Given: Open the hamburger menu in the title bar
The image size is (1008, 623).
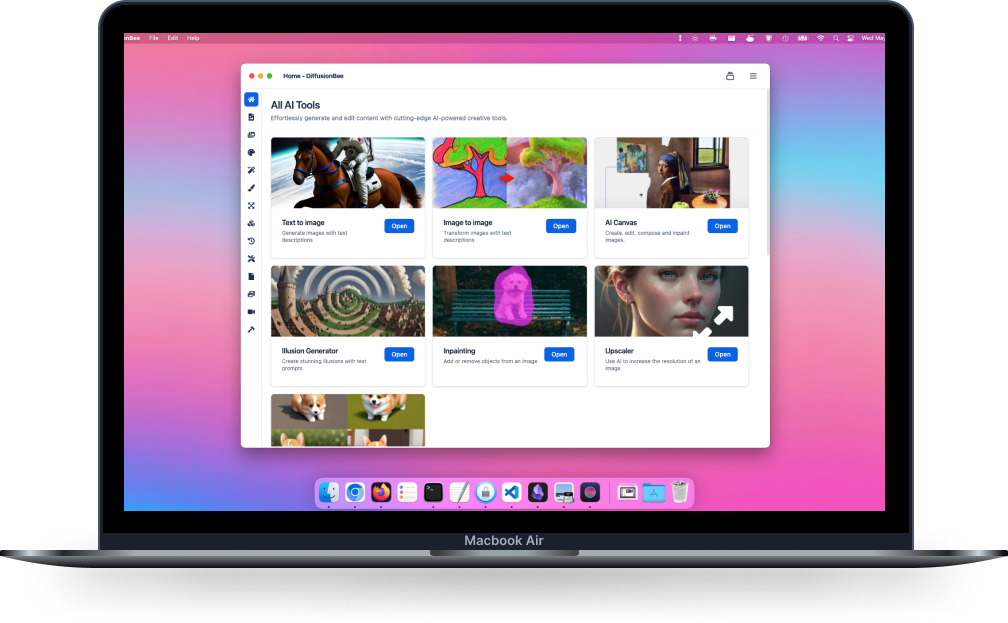Looking at the screenshot, I should coord(753,76).
